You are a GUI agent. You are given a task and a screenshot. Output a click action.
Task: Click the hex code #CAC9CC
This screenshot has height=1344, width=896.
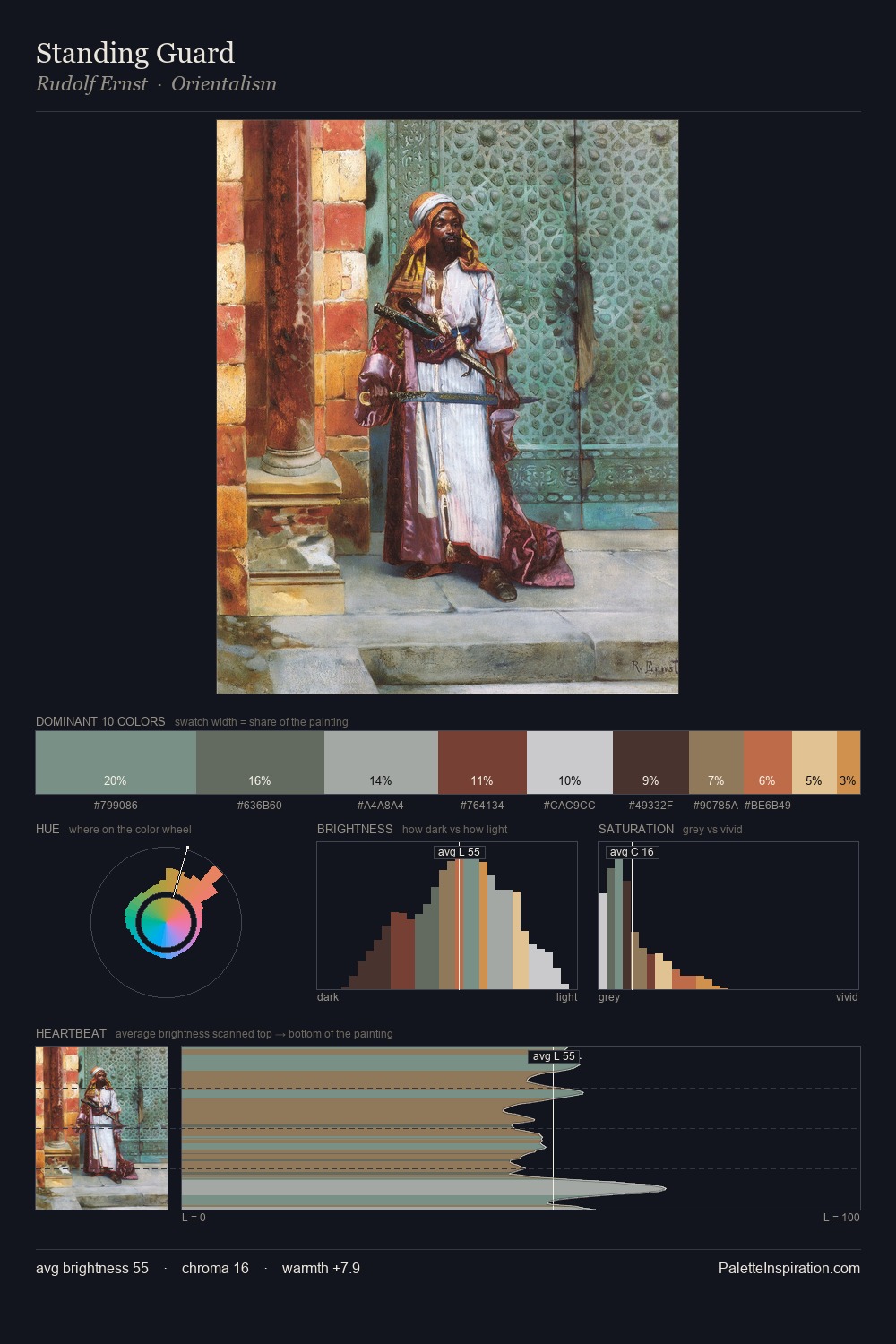570,806
